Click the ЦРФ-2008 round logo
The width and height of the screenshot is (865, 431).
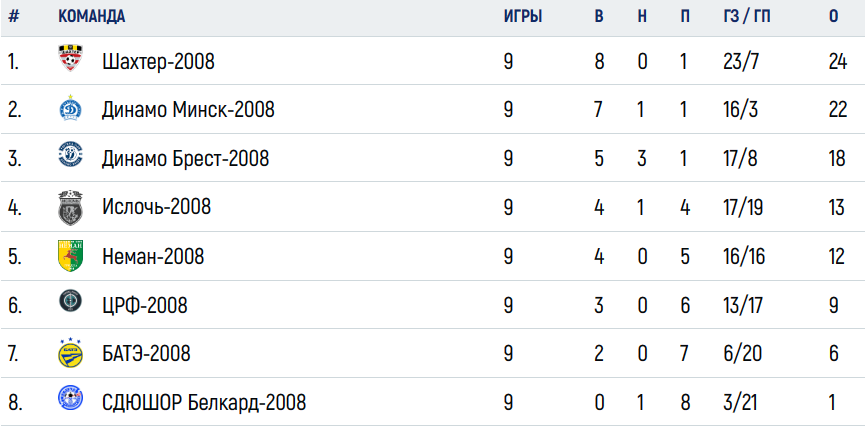(x=70, y=301)
